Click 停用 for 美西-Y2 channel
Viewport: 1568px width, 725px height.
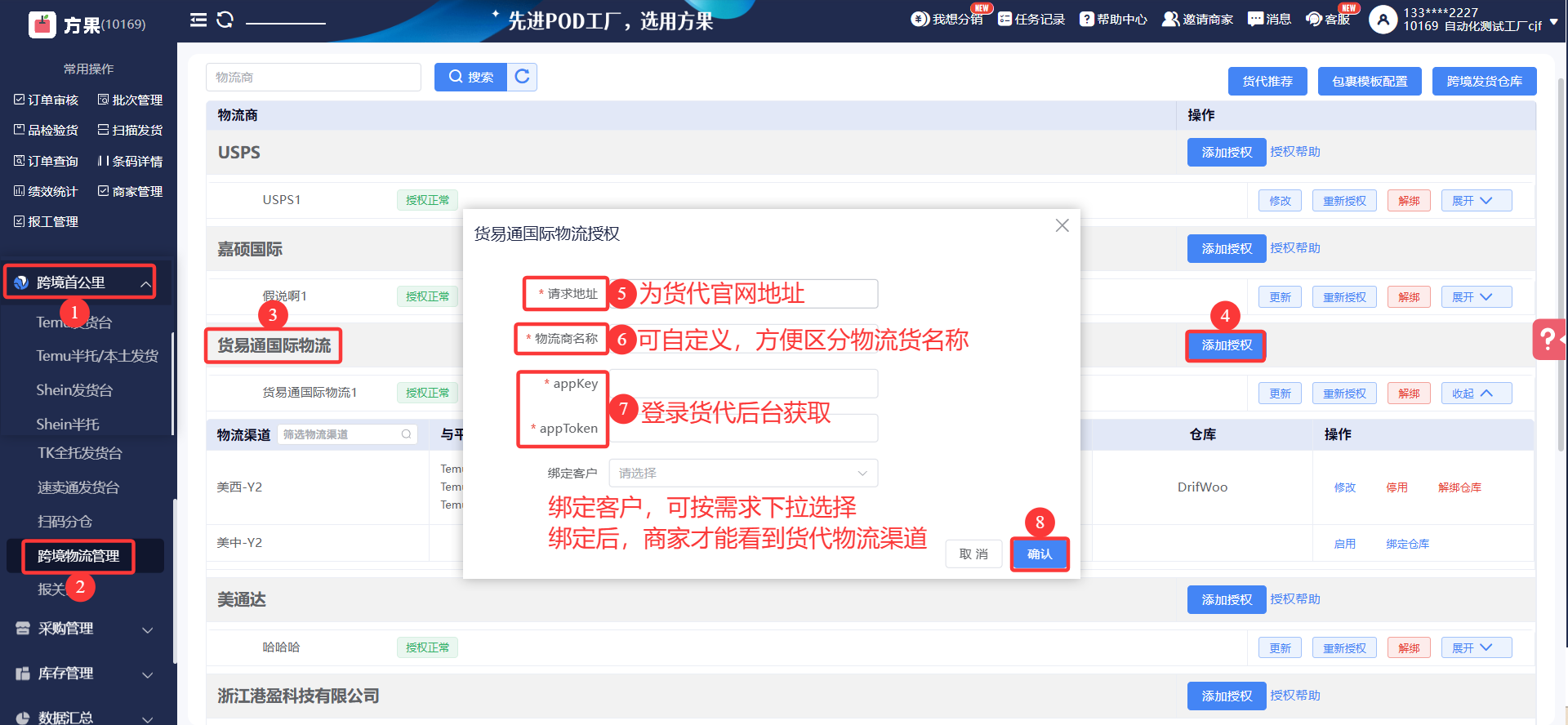tap(1396, 487)
